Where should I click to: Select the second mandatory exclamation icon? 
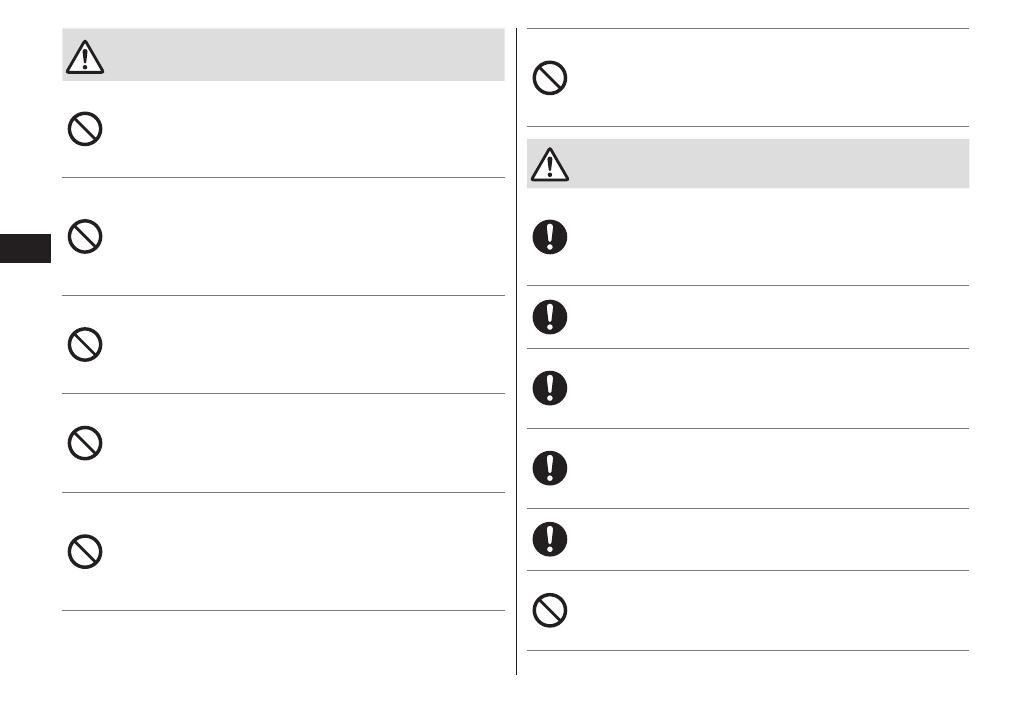tap(550, 317)
